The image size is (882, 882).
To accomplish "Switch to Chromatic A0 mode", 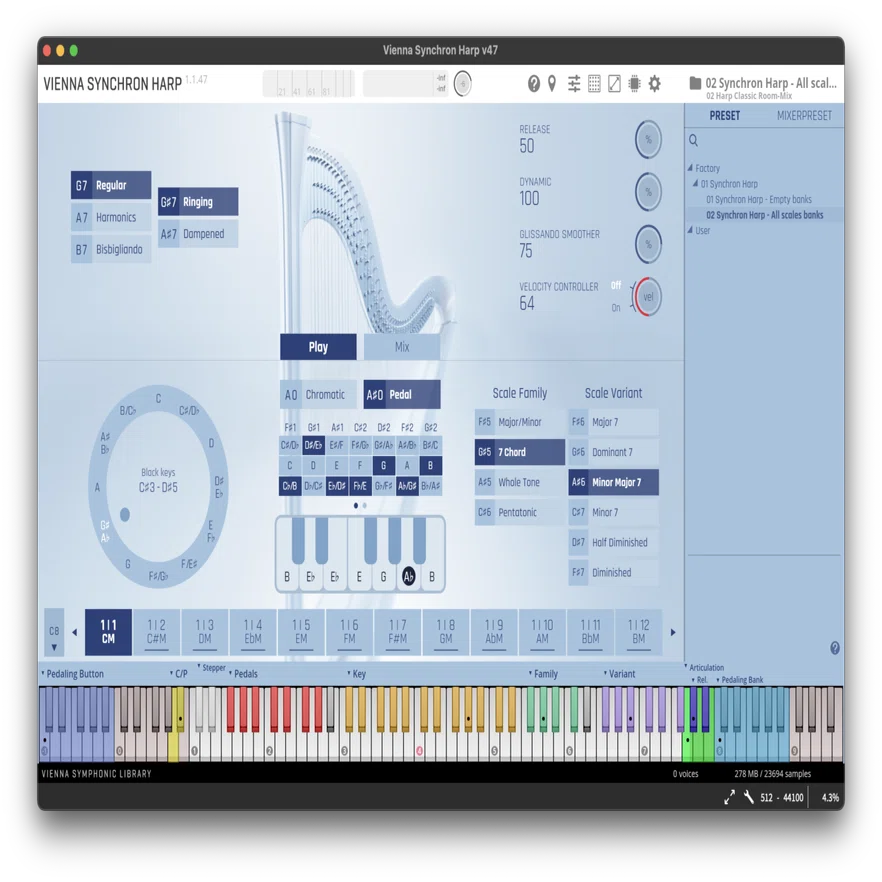I will 318,395.
